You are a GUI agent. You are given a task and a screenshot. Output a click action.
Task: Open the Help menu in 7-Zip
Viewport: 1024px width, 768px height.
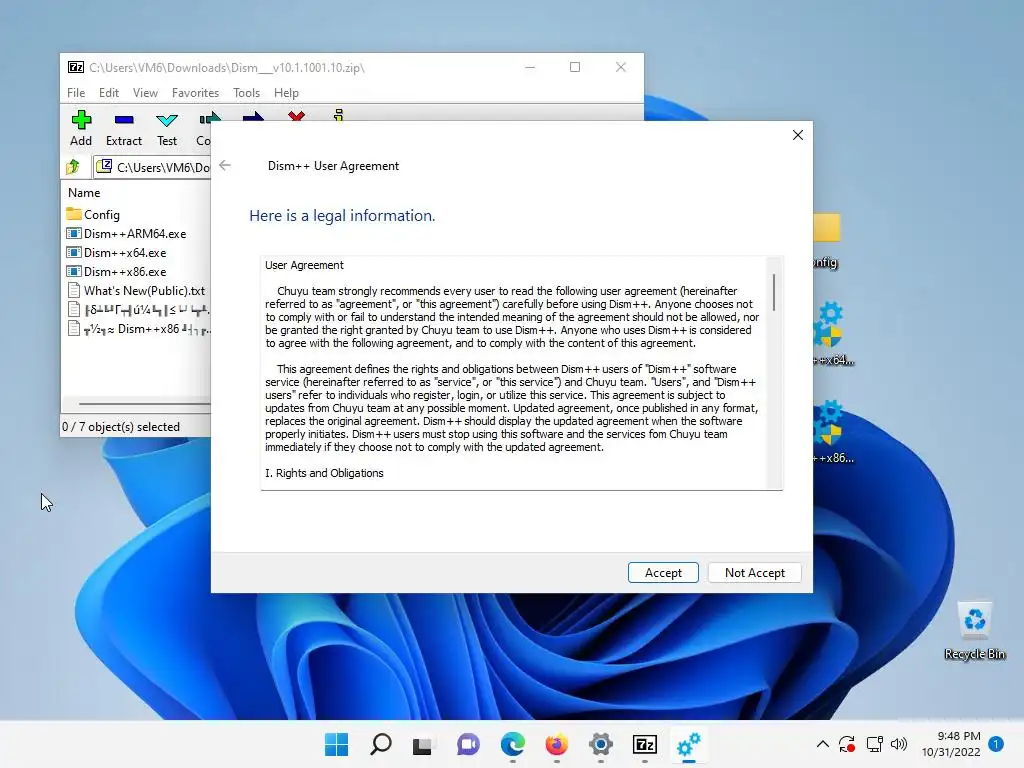point(286,93)
